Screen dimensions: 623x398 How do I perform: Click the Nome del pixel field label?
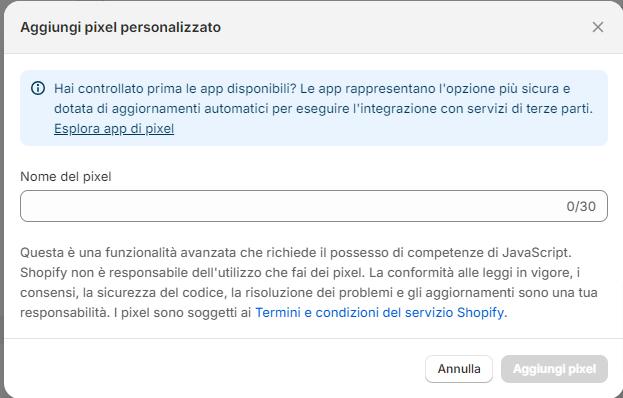66,176
